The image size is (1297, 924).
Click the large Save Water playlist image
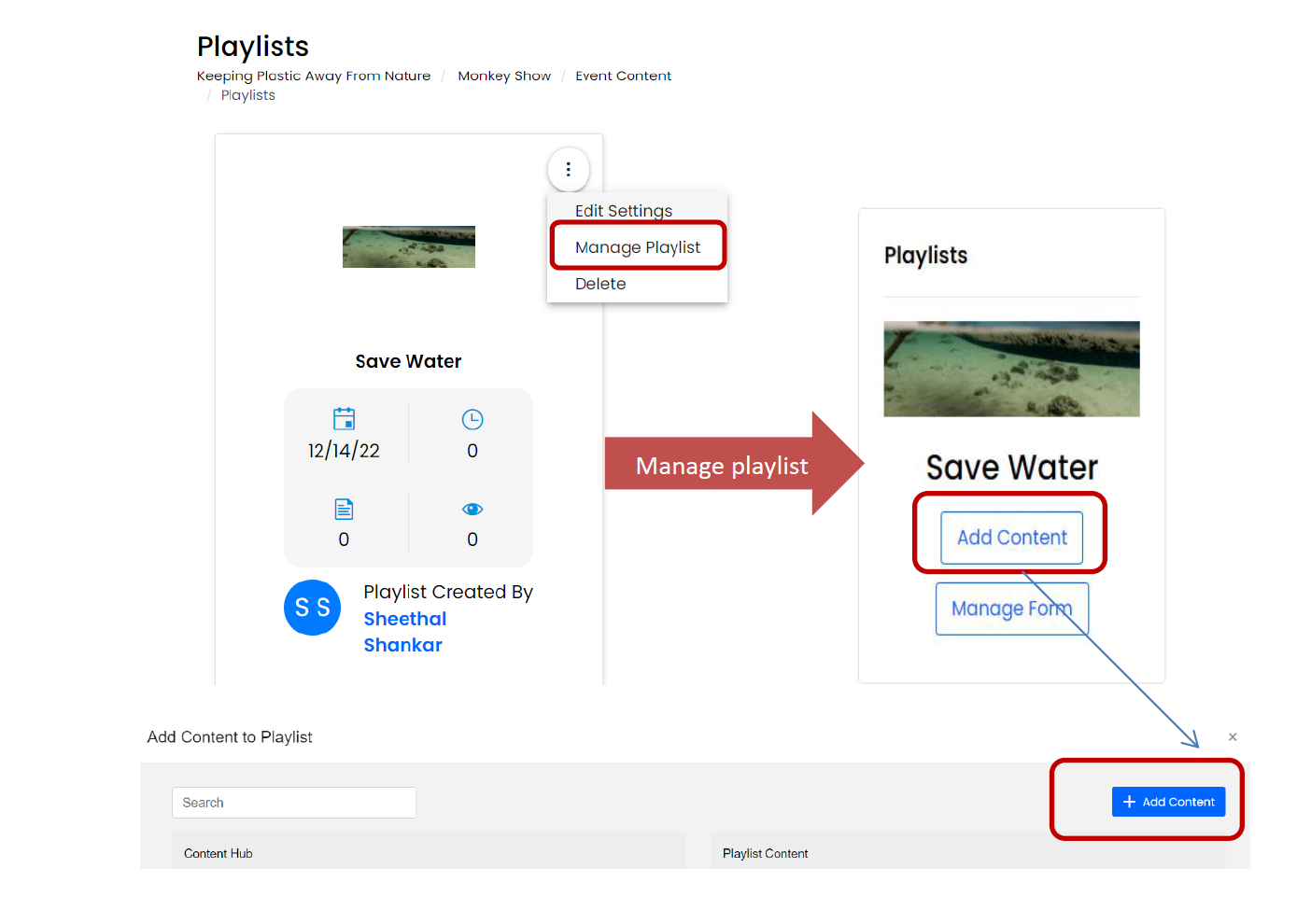[1011, 369]
